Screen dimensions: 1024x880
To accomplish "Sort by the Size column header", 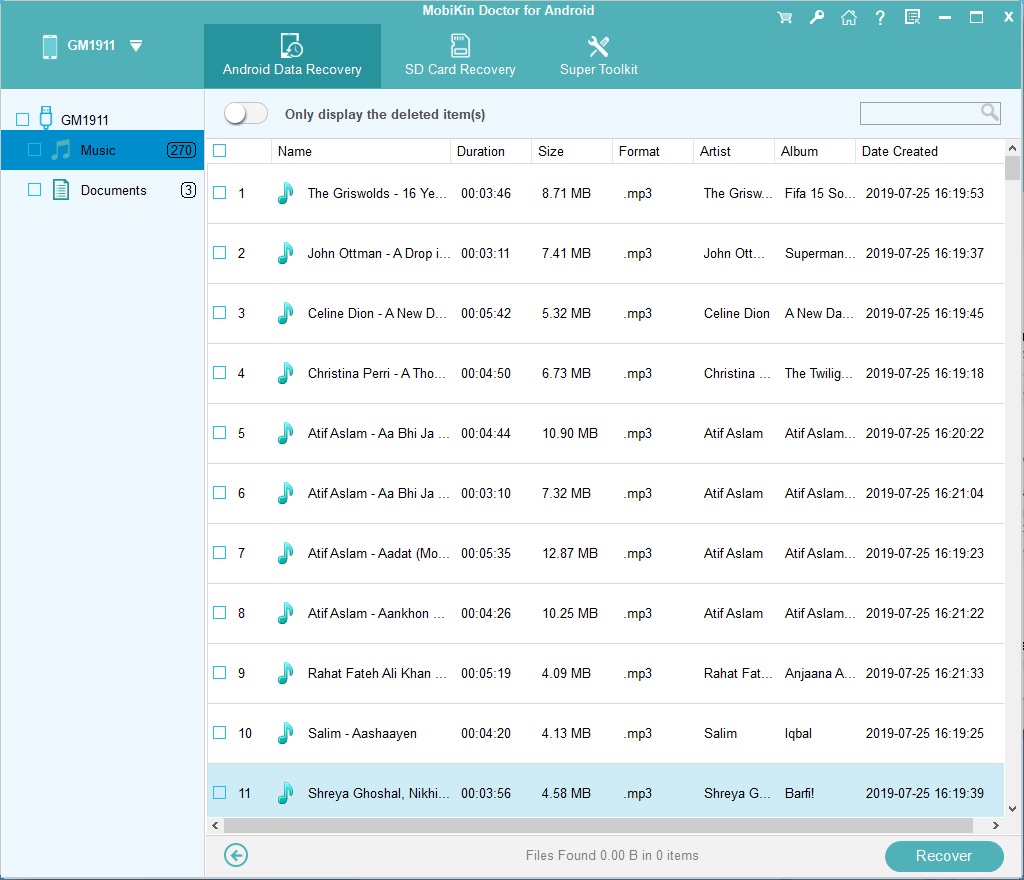I will (x=571, y=151).
